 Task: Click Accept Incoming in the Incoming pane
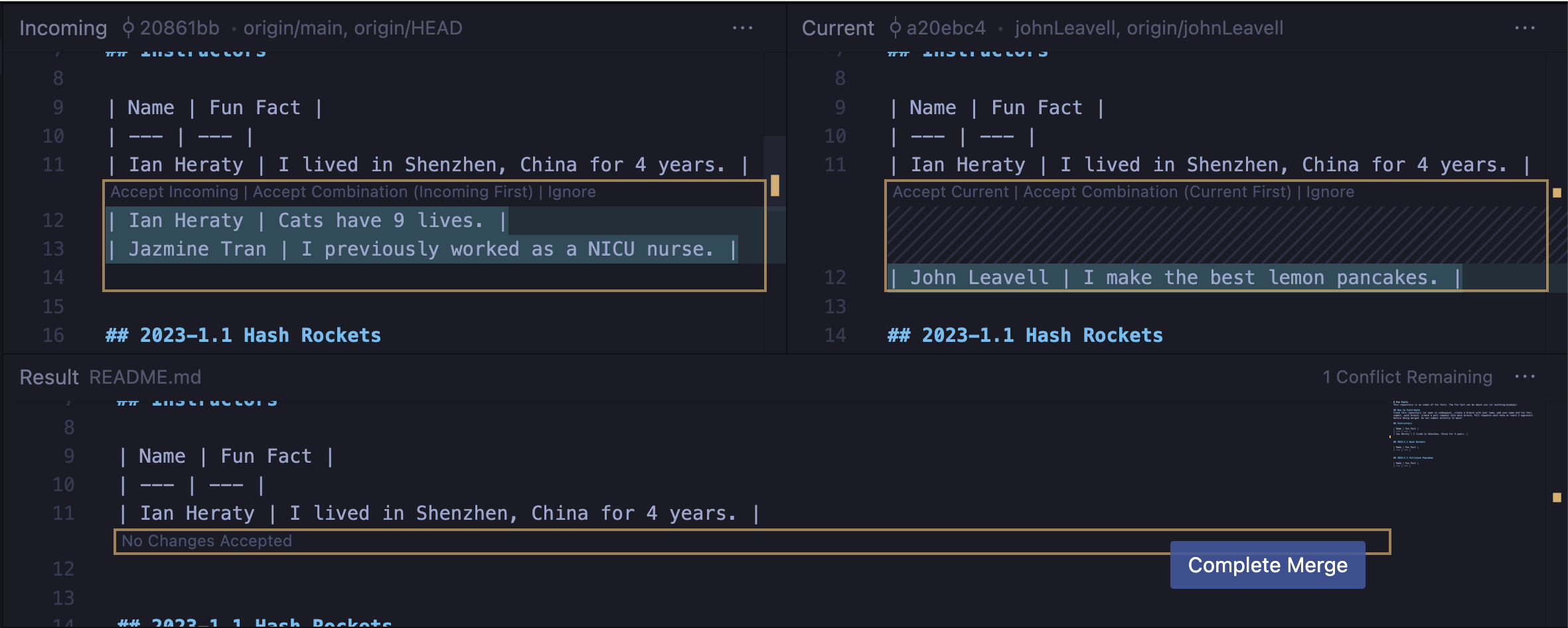(x=174, y=192)
